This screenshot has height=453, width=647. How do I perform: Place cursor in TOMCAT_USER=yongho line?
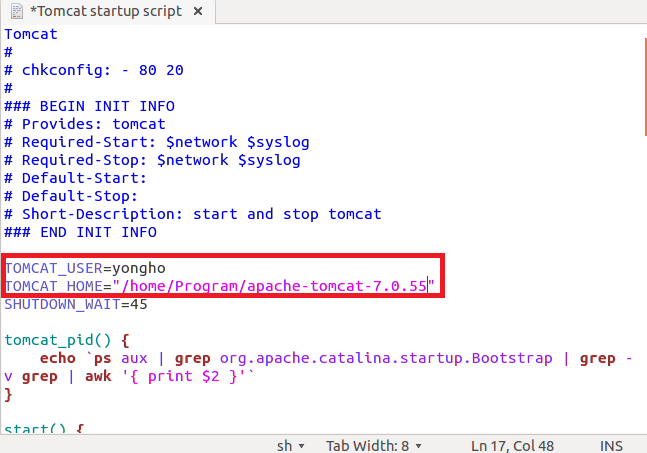coord(85,268)
